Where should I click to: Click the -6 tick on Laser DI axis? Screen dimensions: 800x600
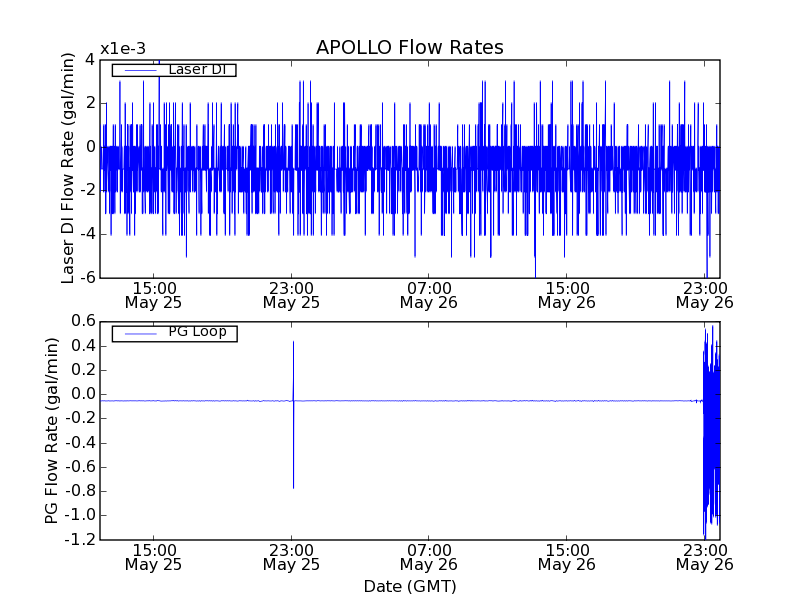click(88, 277)
